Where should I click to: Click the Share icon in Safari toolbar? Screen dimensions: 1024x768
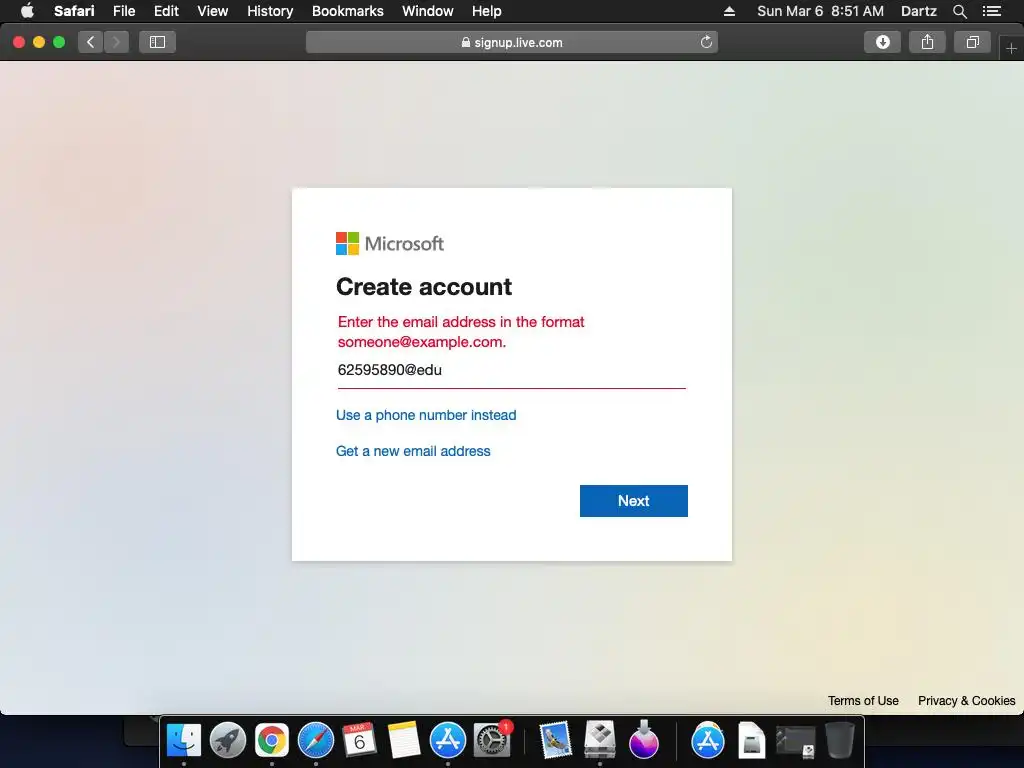tap(927, 42)
